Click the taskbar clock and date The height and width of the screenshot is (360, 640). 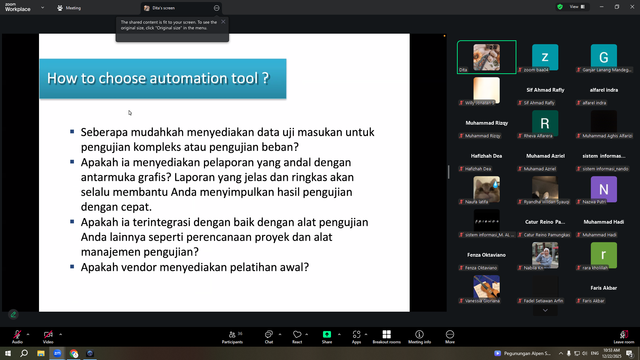coord(611,353)
